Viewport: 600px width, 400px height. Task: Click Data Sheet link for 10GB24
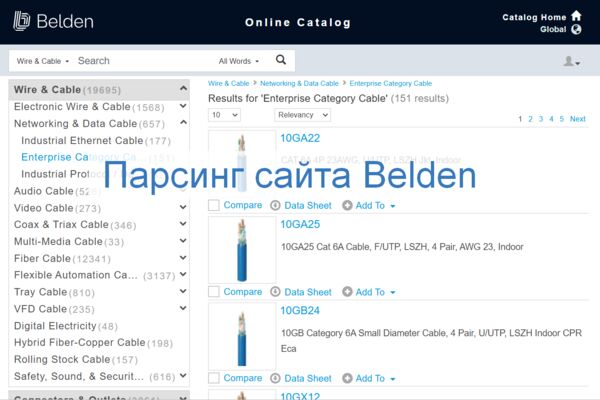308,378
